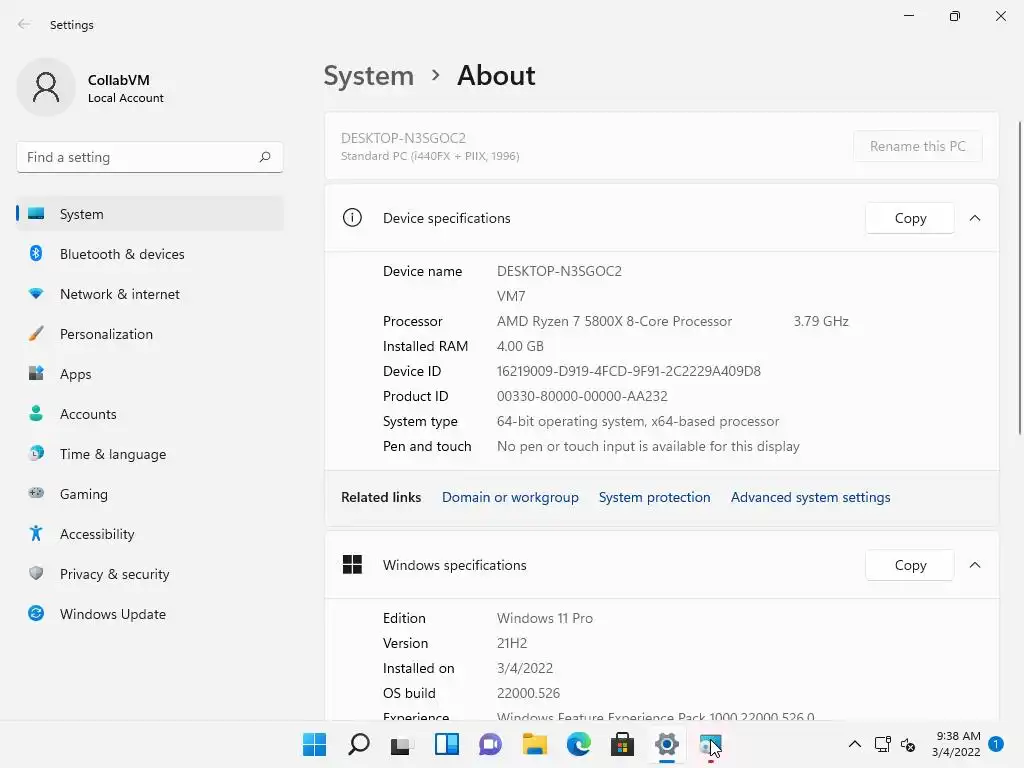This screenshot has width=1024, height=768.
Task: Open the Start menu from the taskbar
Action: [314, 744]
